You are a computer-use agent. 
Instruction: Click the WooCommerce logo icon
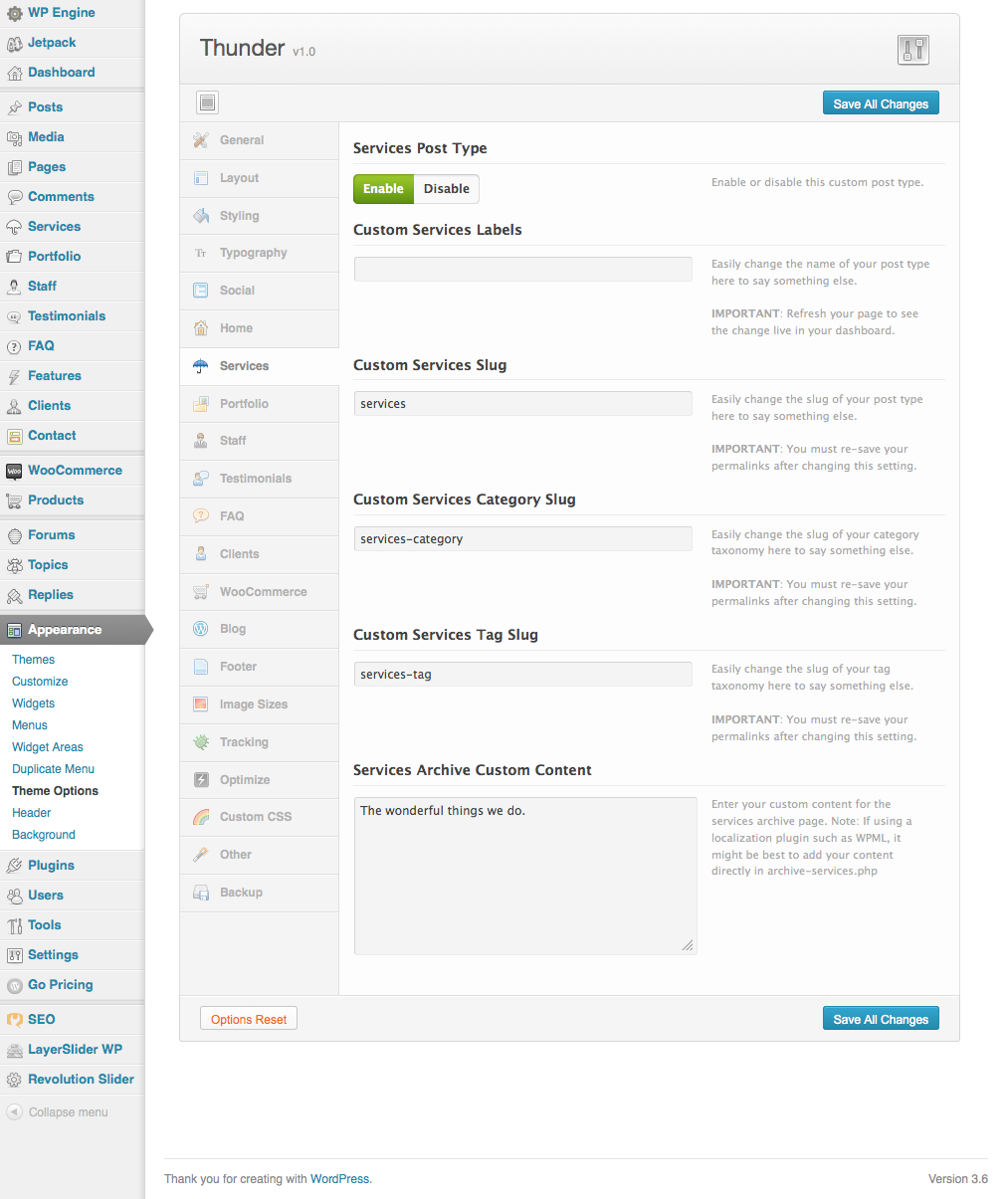(x=14, y=471)
